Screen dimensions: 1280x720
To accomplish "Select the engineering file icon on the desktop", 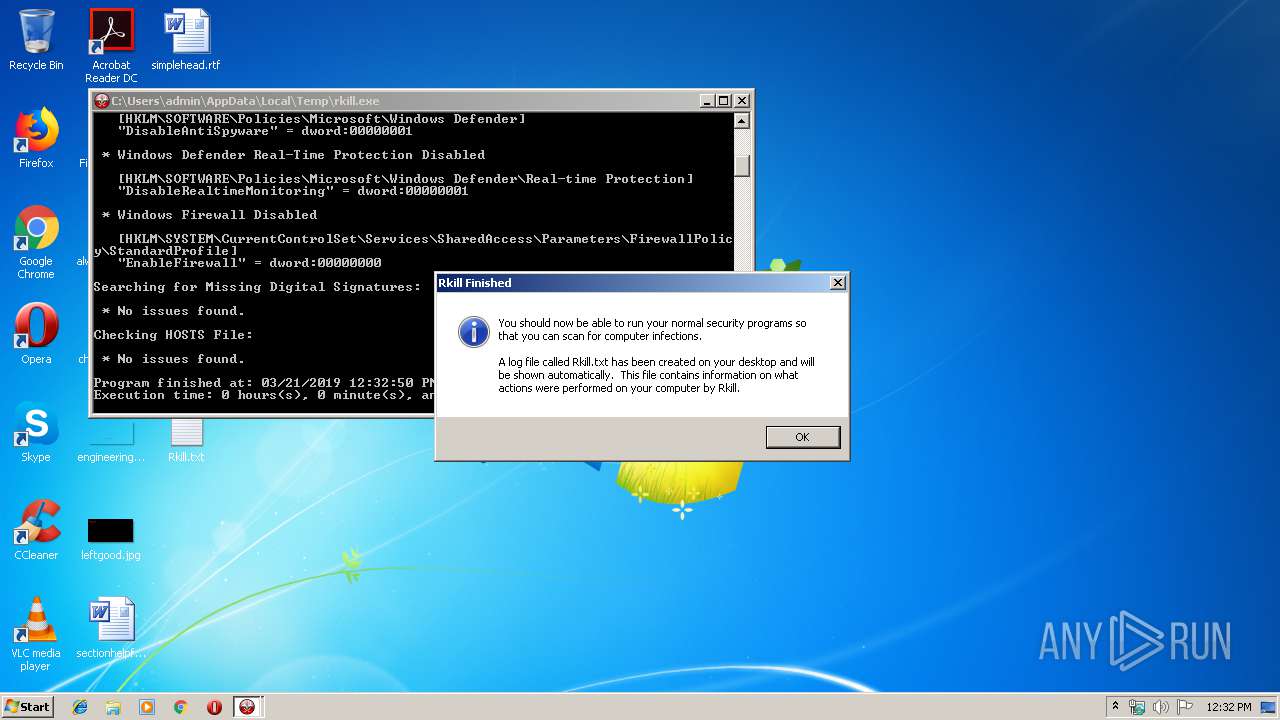I will (111, 442).
